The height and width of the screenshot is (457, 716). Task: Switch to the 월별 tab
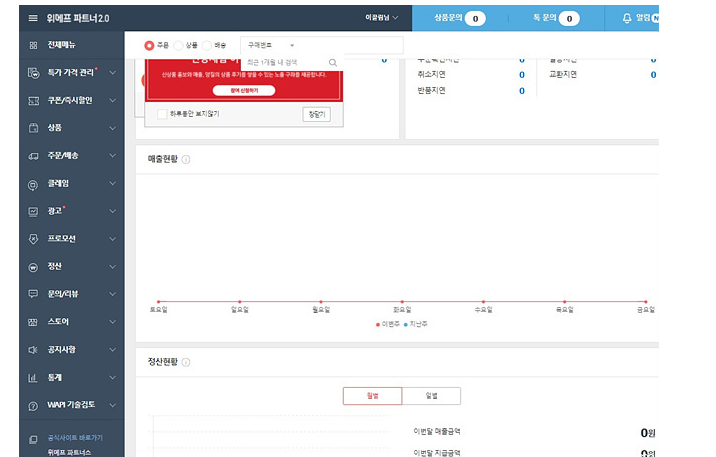[x=373, y=396]
